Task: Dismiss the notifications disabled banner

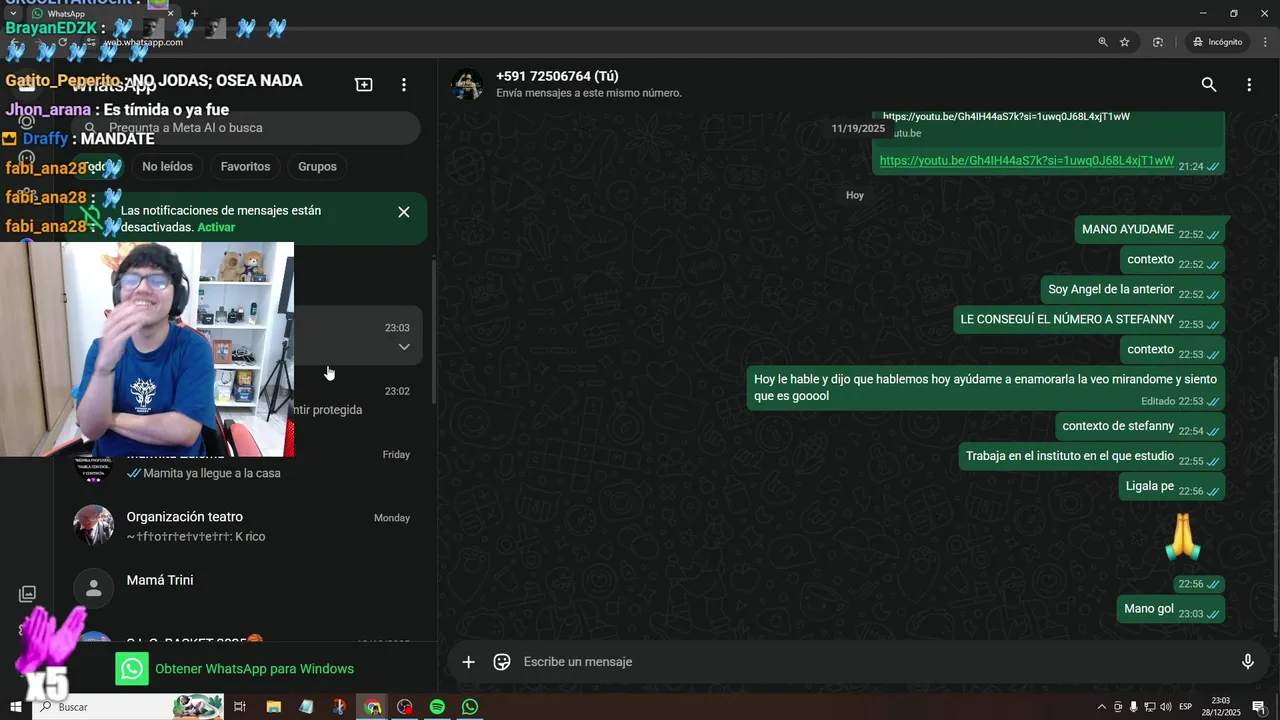Action: 404,212
